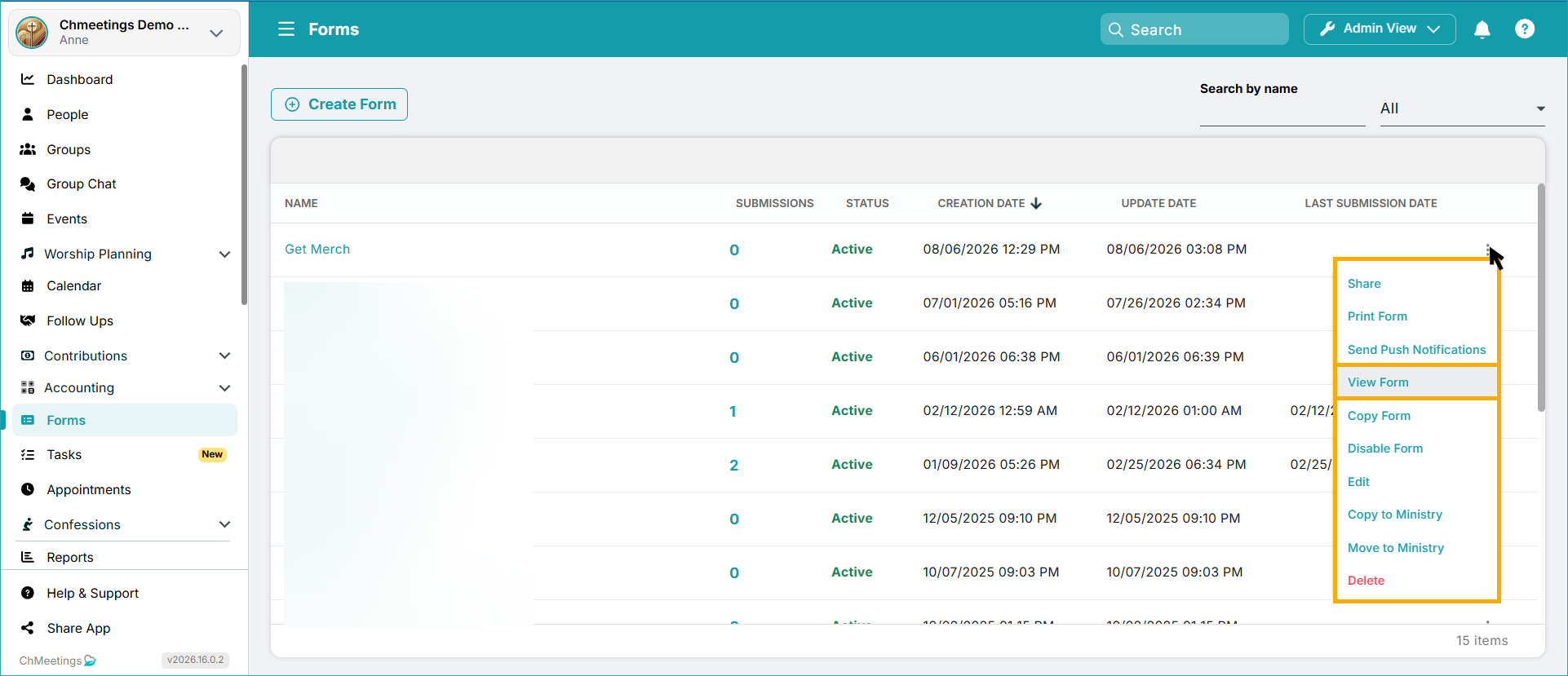Viewport: 1568px width, 676px height.
Task: Select Copy Form in the context menu
Action: click(1416, 416)
